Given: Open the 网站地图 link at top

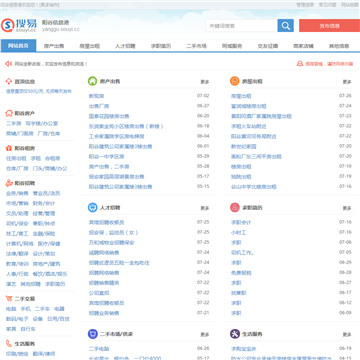Looking at the screenshot, I should (350, 5).
